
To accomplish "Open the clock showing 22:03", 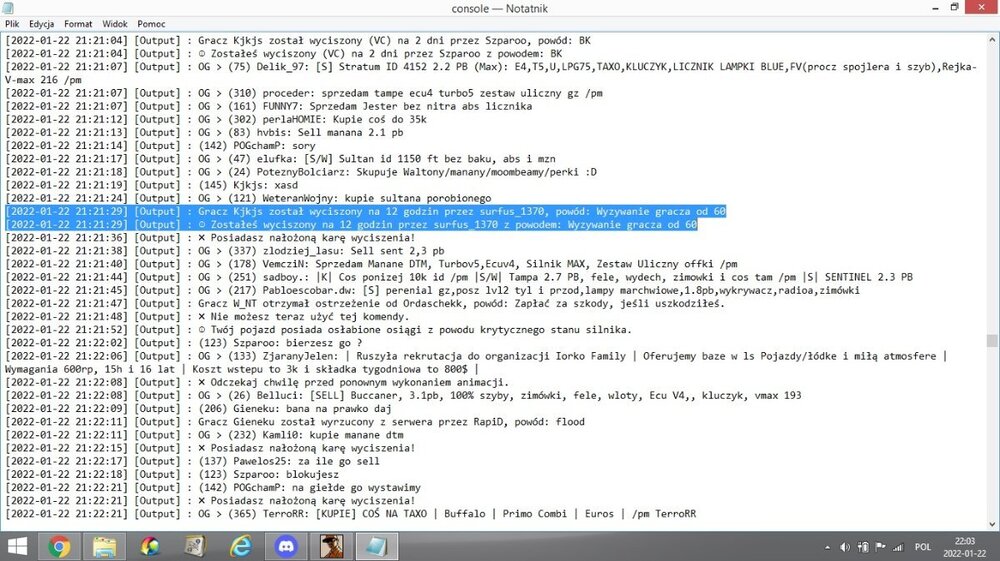I will click(964, 547).
